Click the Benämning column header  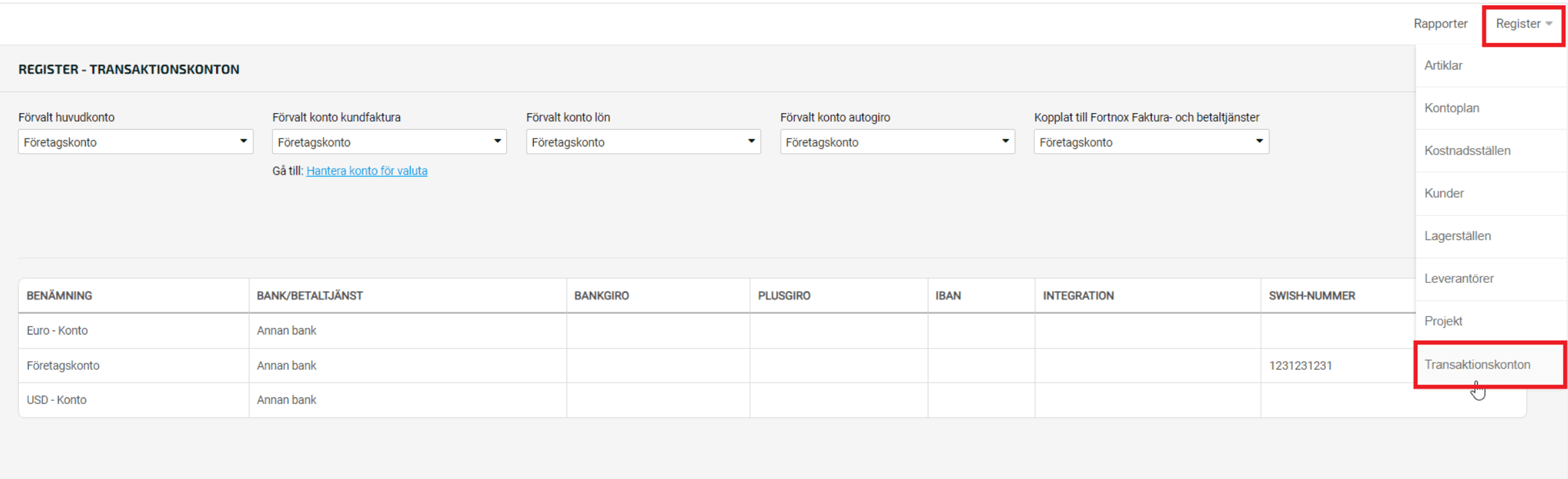tap(60, 296)
